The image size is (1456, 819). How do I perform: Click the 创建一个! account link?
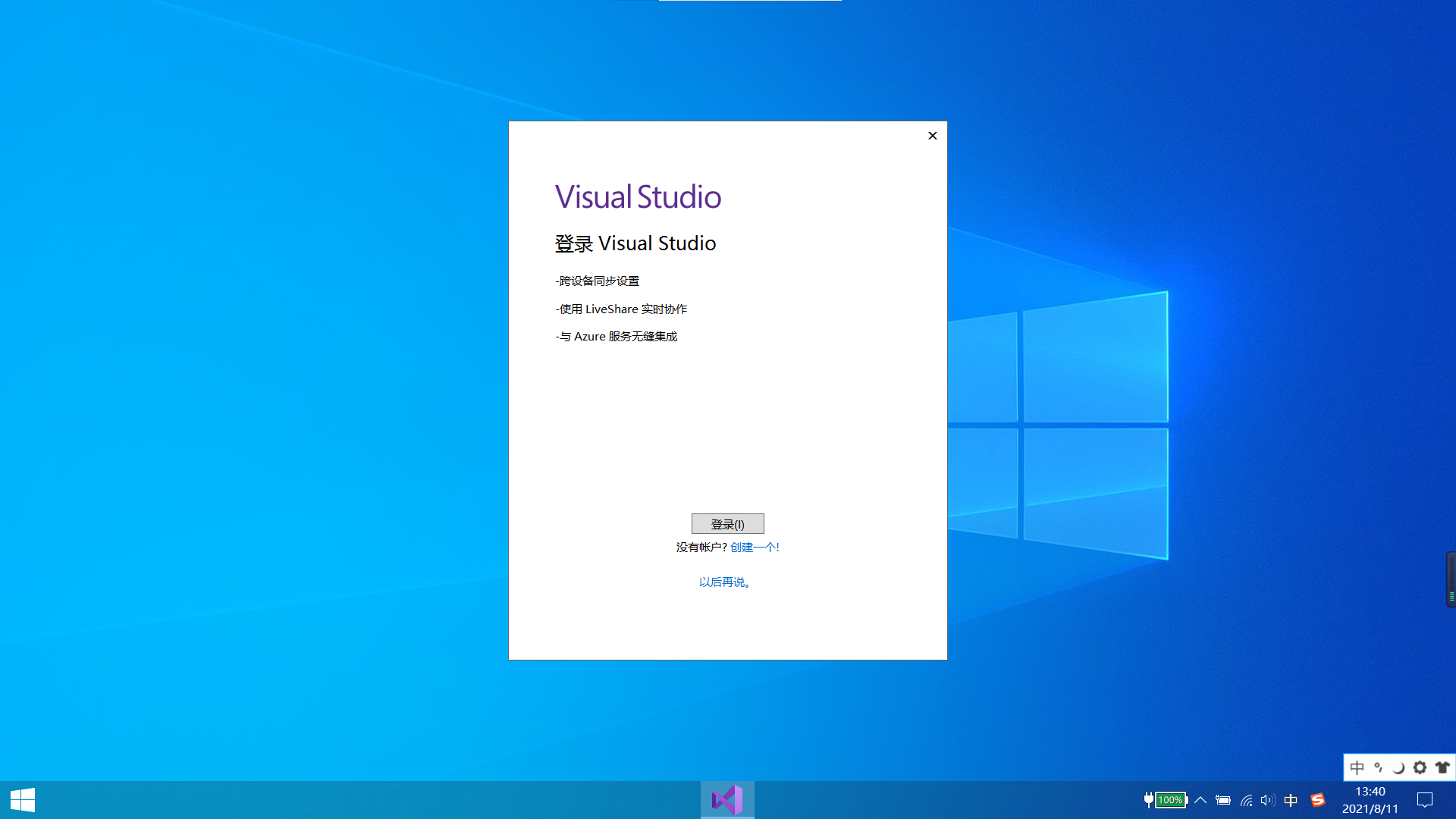[755, 547]
